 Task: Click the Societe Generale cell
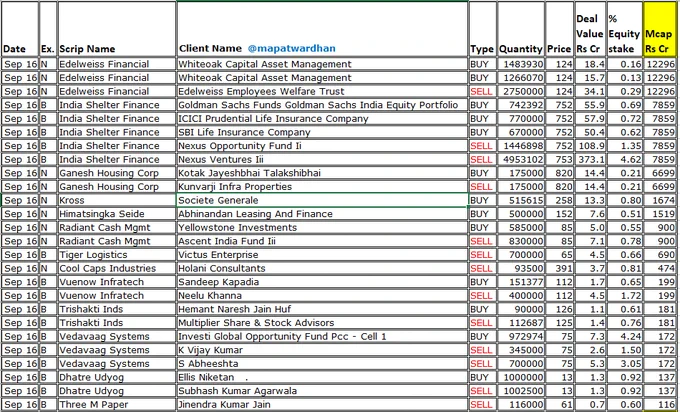(322, 200)
